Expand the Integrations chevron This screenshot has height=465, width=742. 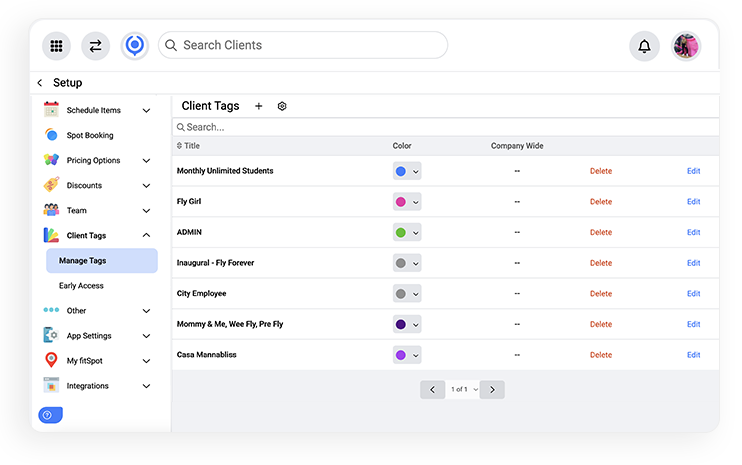[147, 386]
